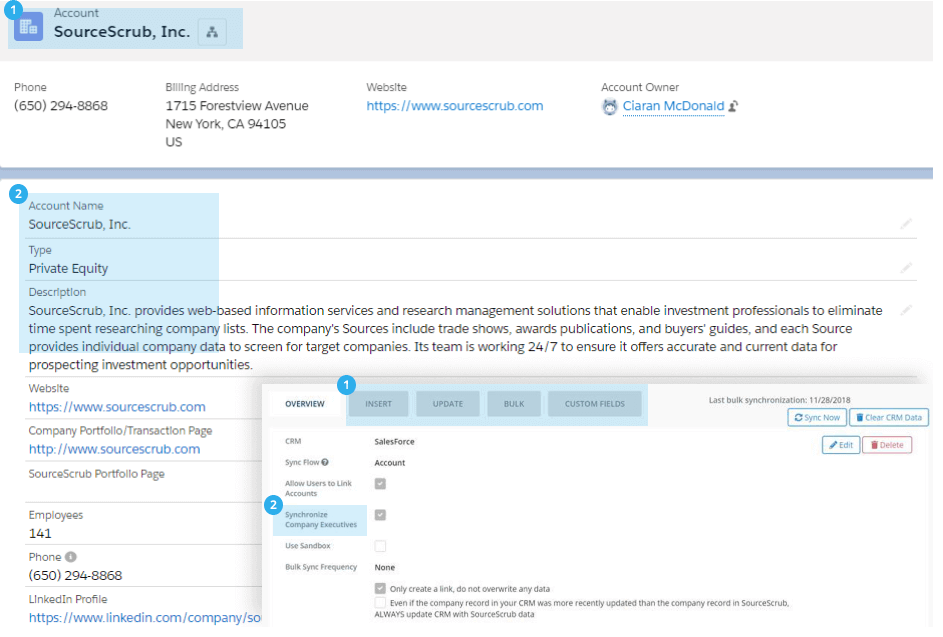
Task: Select the BULK tab
Action: 514,403
